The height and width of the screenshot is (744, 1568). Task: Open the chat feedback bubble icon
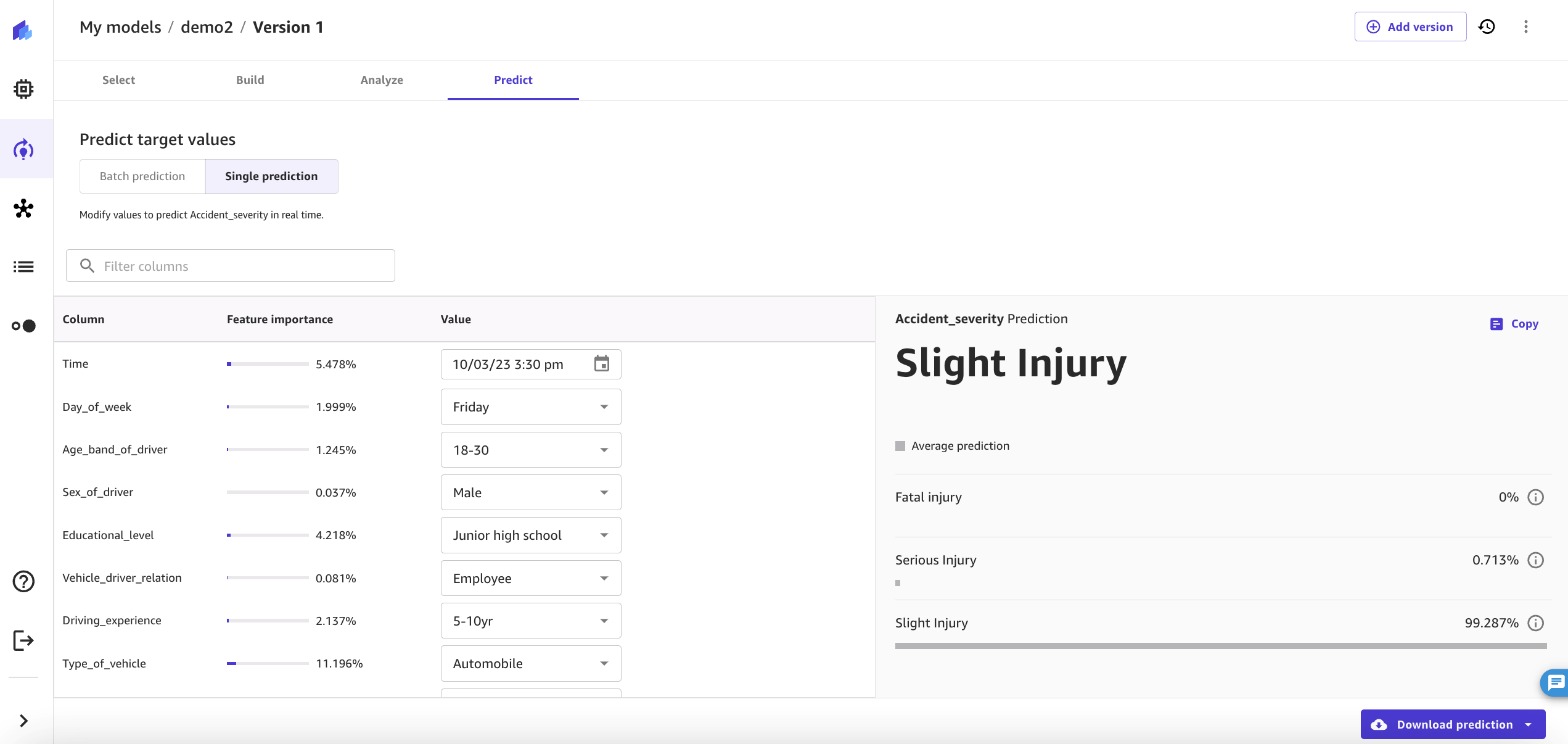(1556, 682)
